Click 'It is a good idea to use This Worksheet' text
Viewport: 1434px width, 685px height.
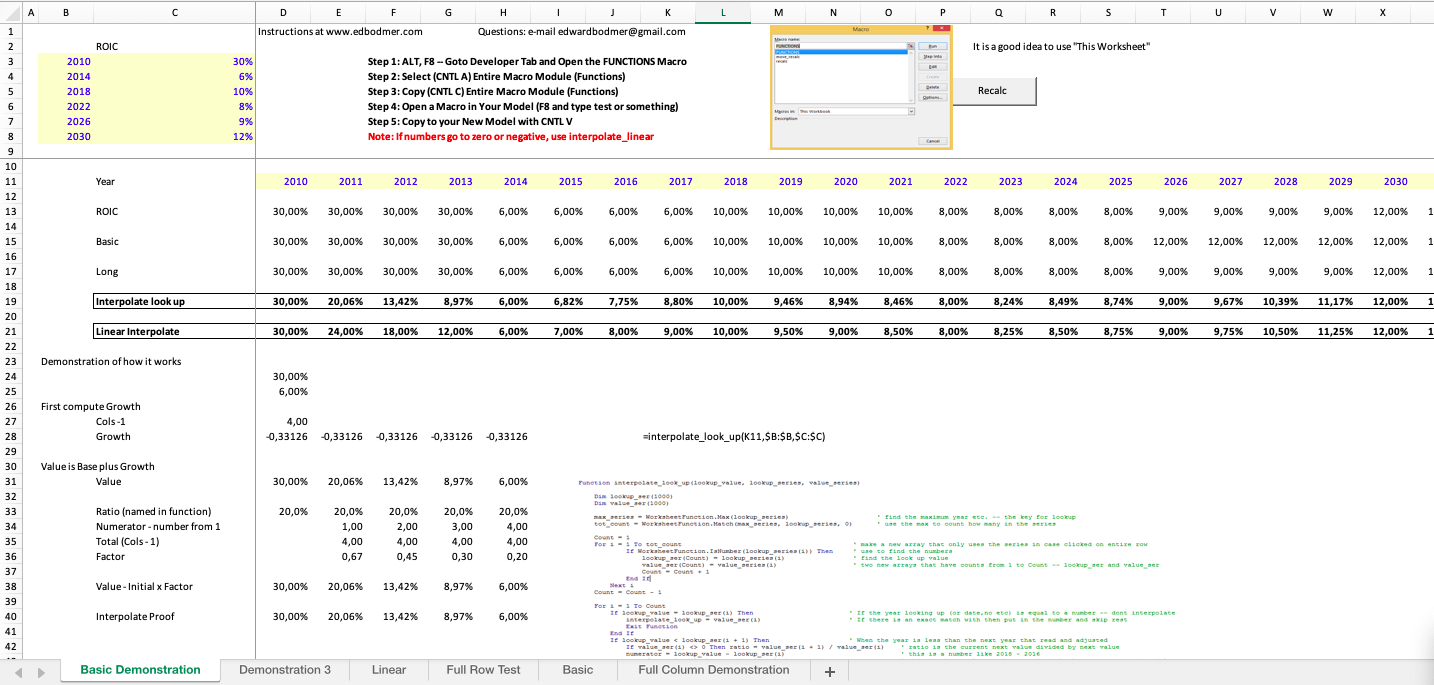tap(1061, 46)
